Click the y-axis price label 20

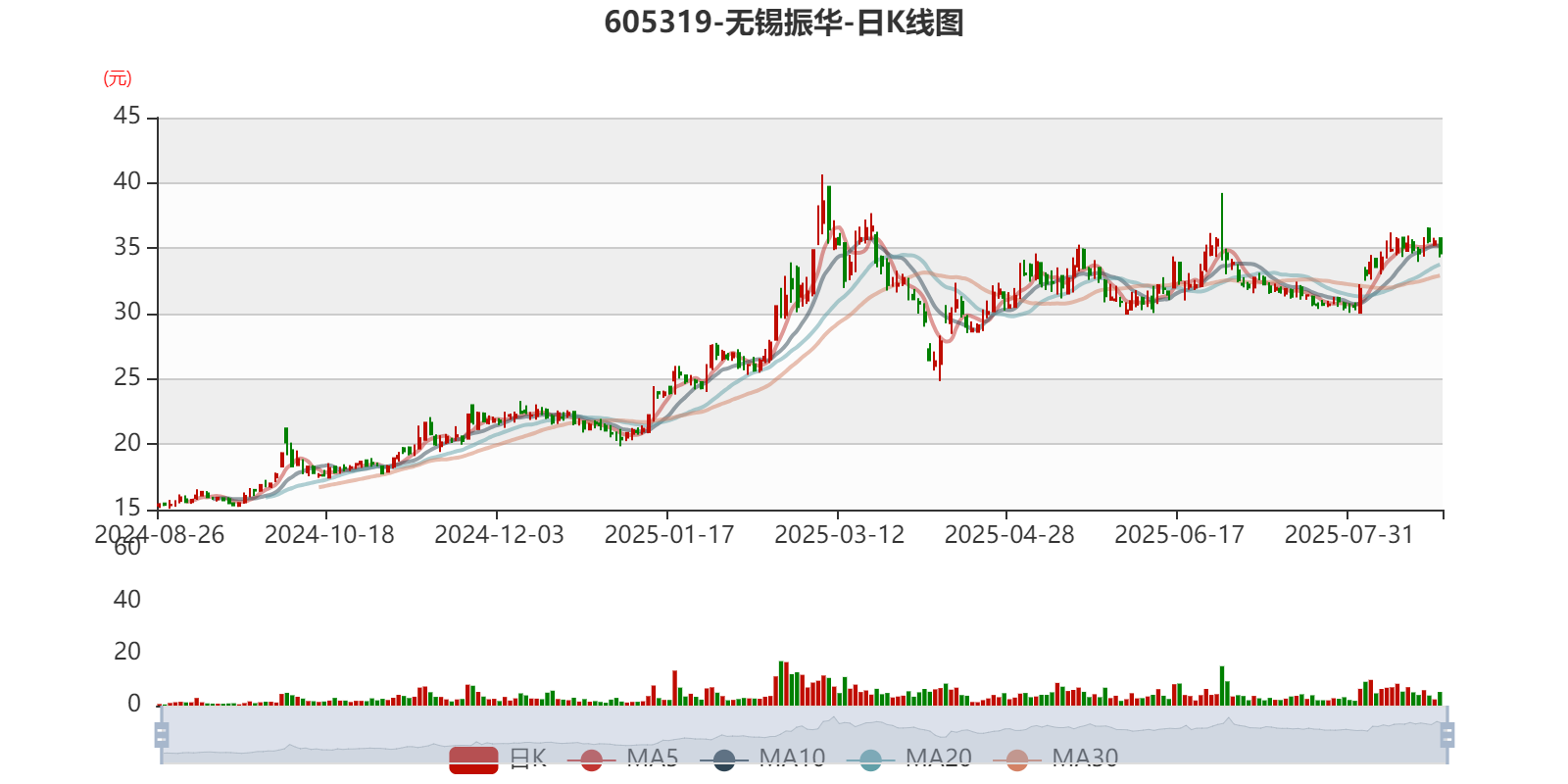[x=127, y=443]
